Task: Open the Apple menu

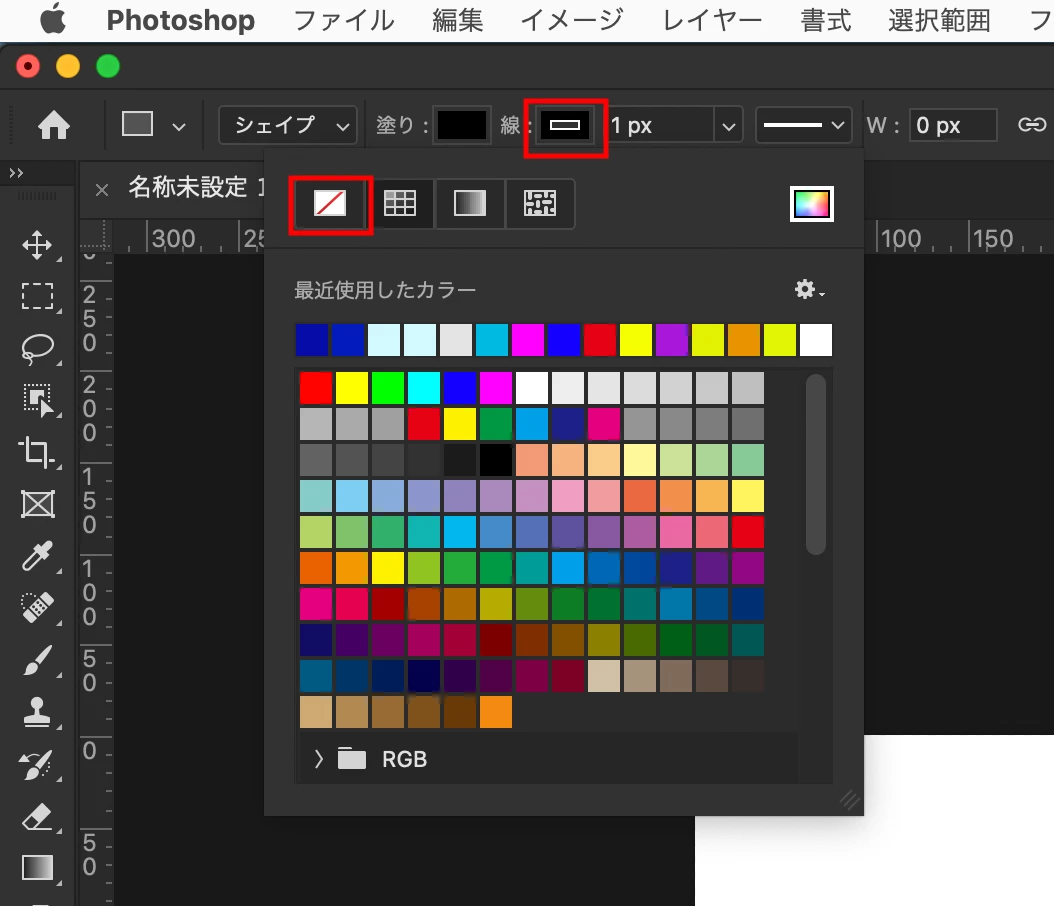Action: coord(52,19)
